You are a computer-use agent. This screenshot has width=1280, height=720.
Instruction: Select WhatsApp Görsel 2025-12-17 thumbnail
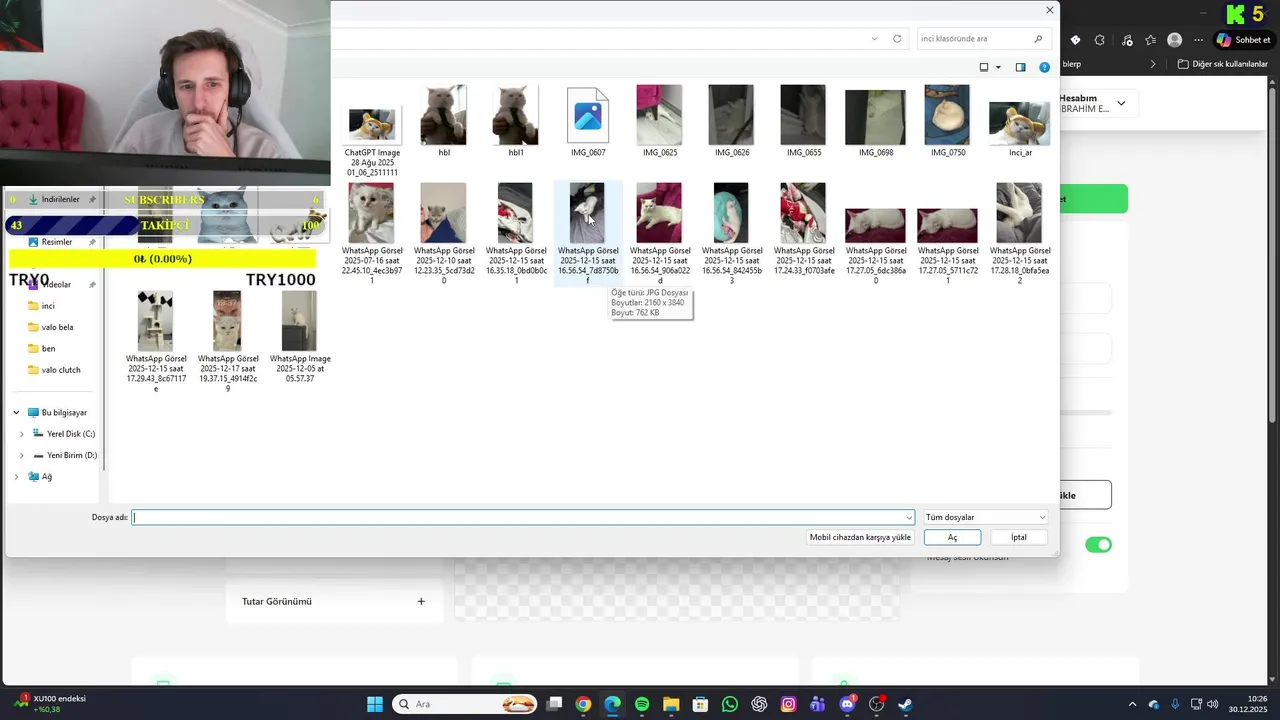click(x=227, y=321)
